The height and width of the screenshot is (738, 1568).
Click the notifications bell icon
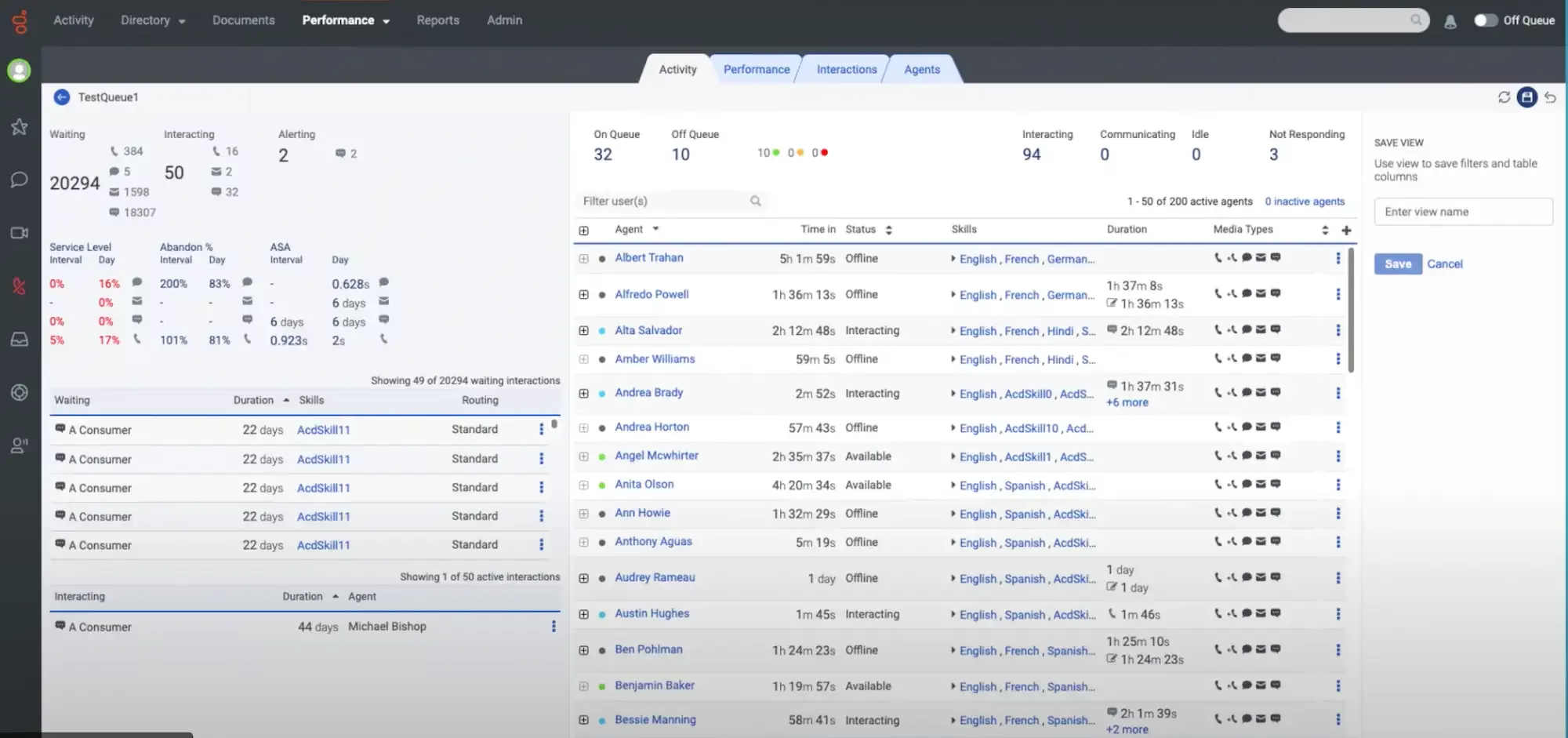[1450, 20]
